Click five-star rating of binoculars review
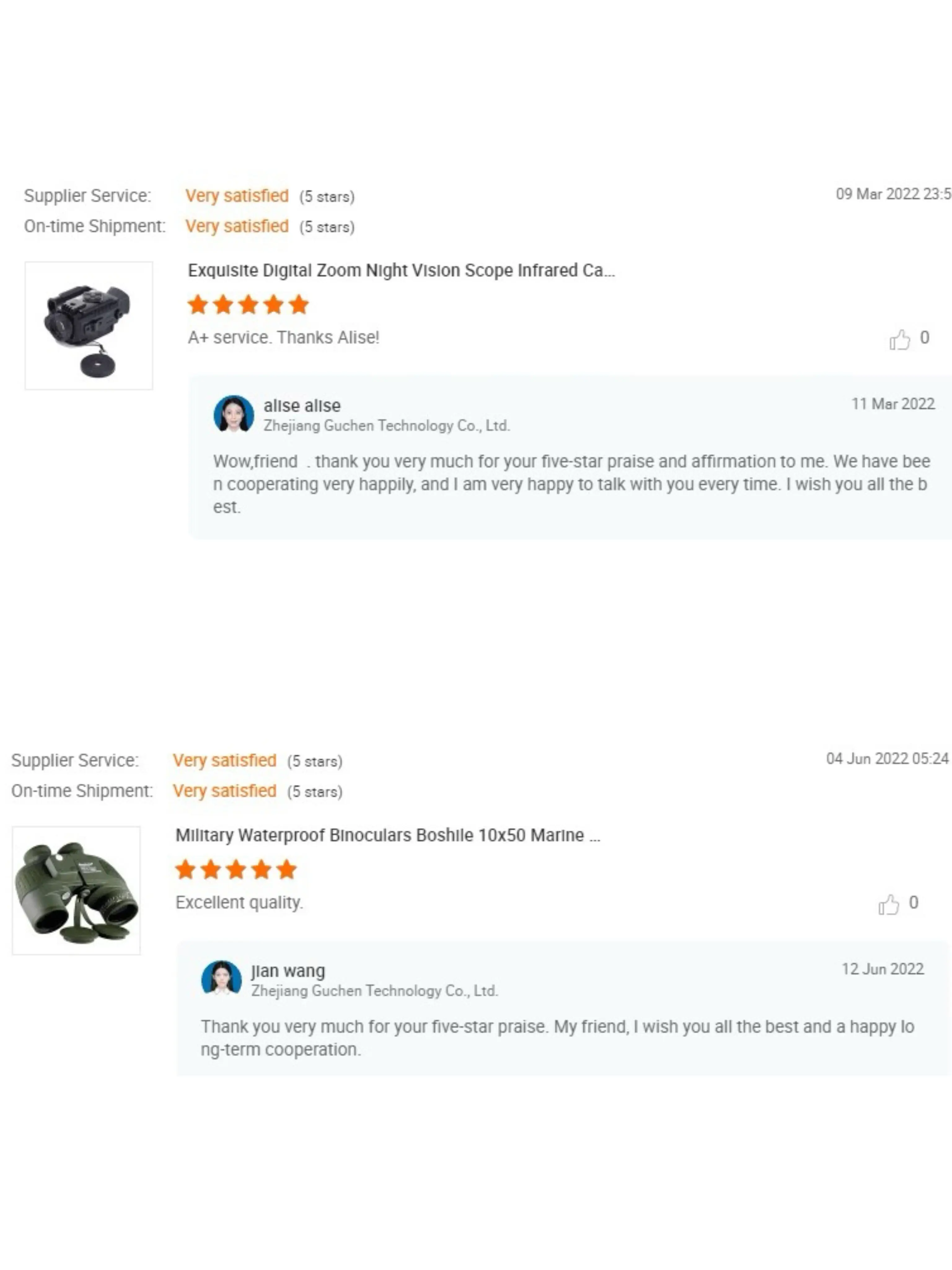952x1270 pixels. (x=236, y=870)
